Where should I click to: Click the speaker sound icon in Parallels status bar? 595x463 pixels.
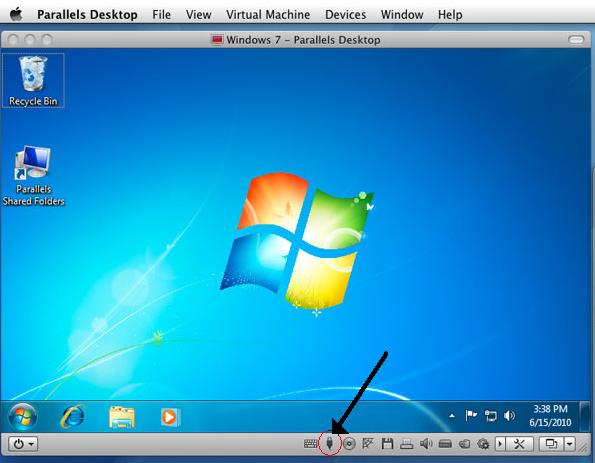(x=426, y=444)
